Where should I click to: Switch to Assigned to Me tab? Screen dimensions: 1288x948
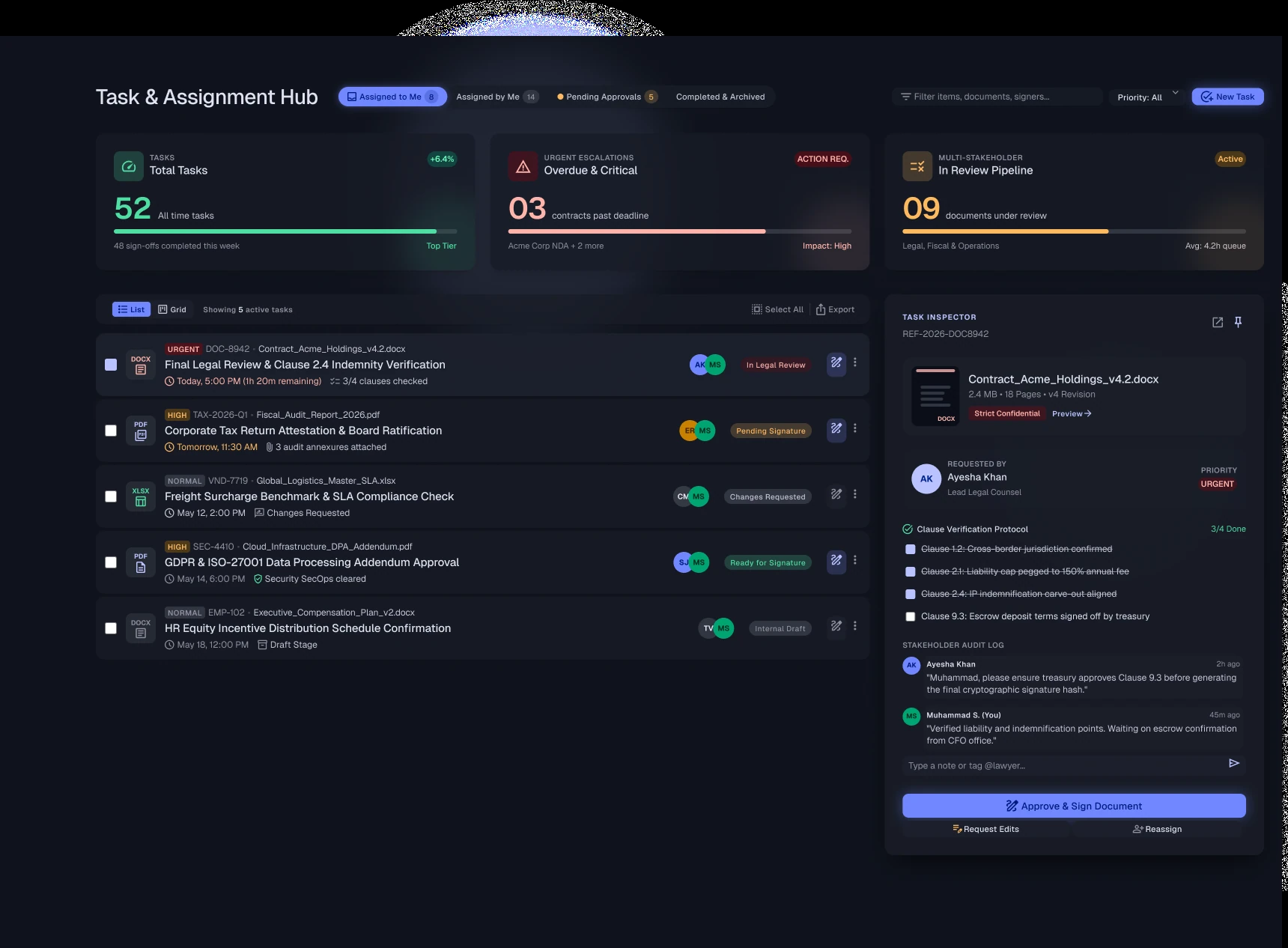pos(392,97)
